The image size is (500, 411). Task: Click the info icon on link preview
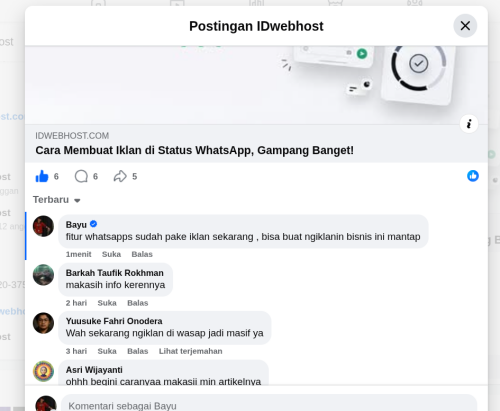pyautogui.click(x=469, y=124)
